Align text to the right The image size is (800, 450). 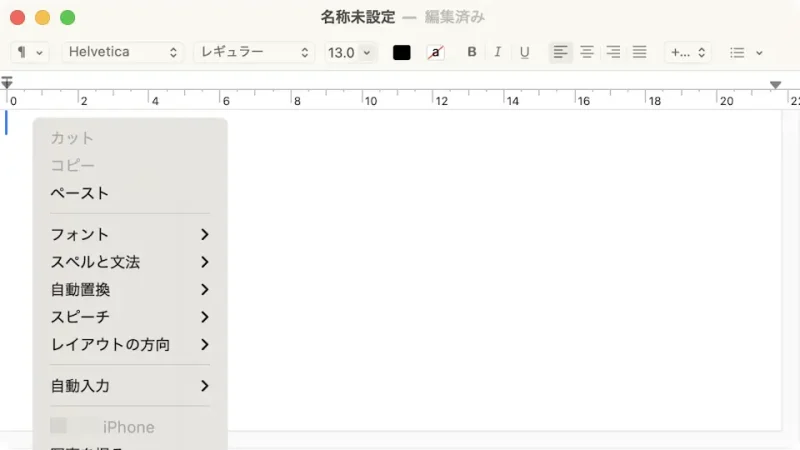[x=613, y=52]
